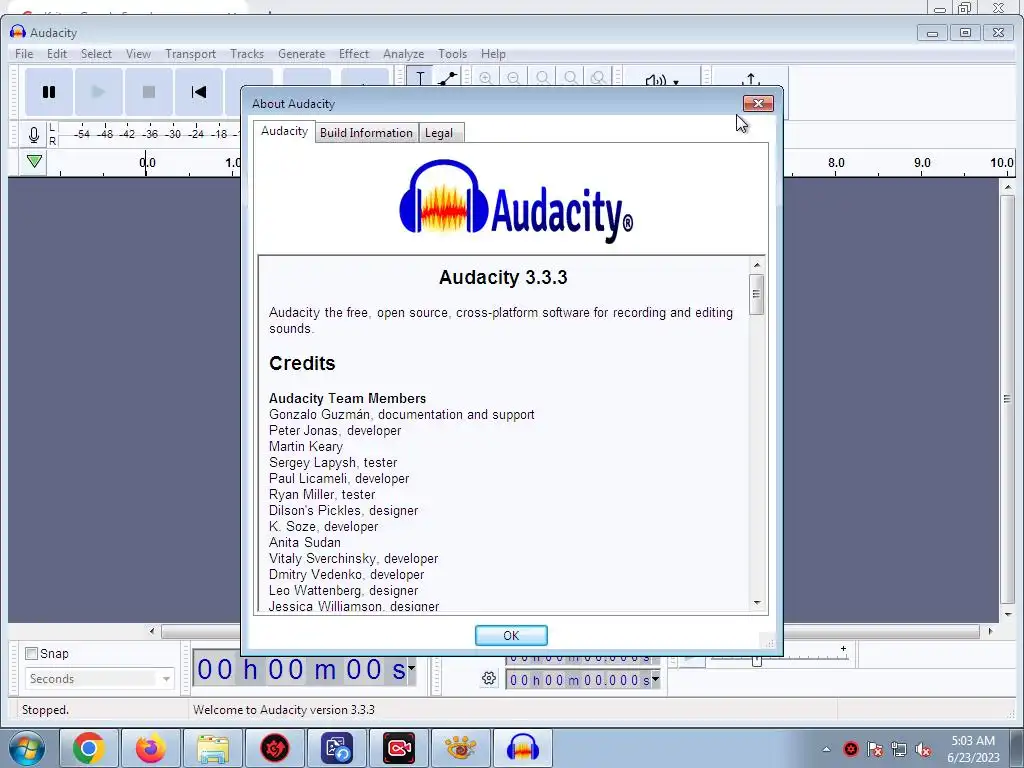Open the Tools menu
This screenshot has height=768, width=1024.
click(453, 54)
